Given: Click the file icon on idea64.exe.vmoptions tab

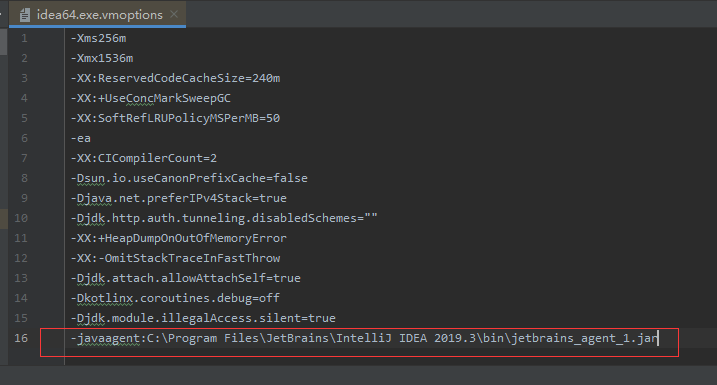Looking at the screenshot, I should 25,15.
